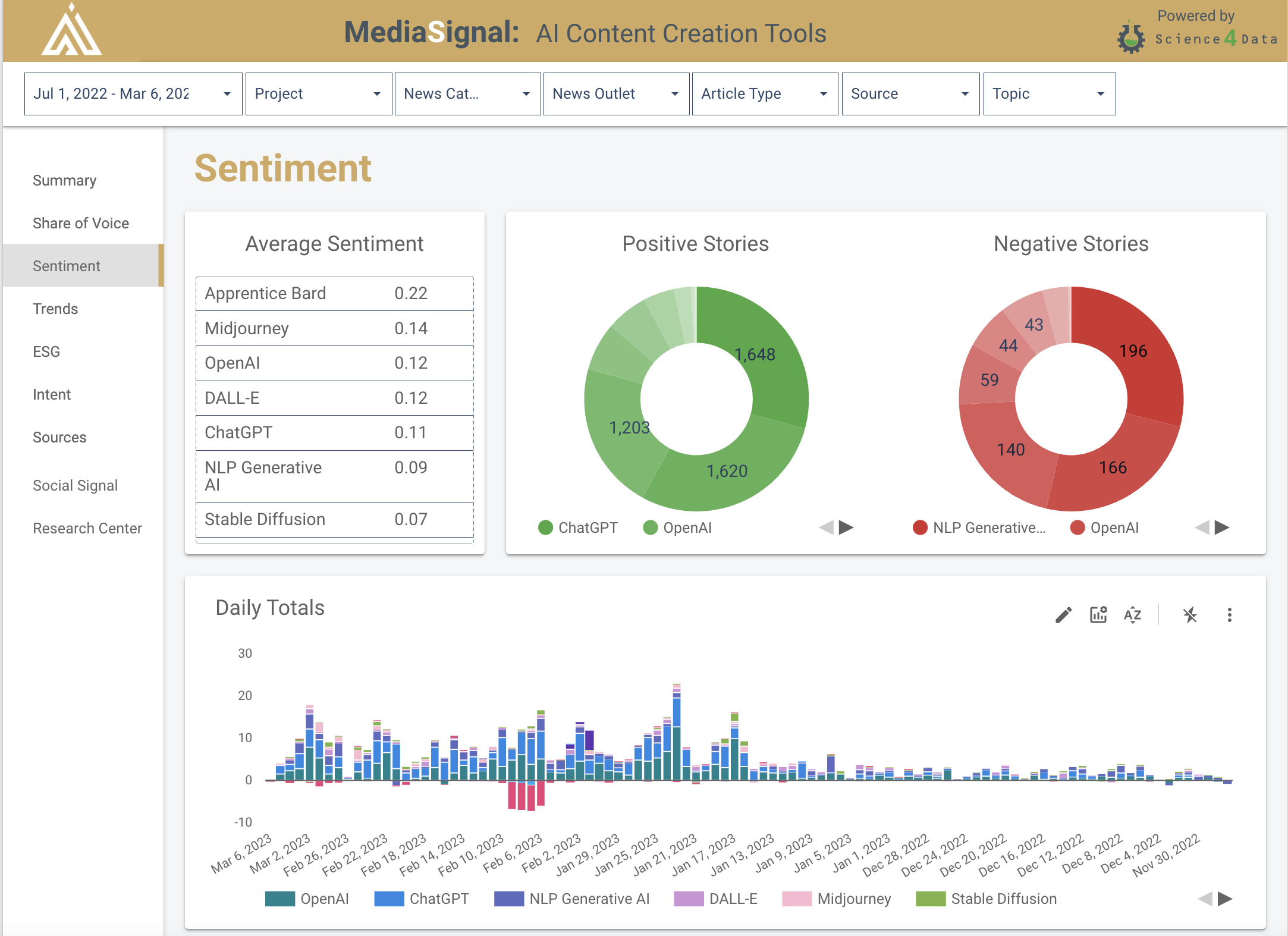Open the News Cat... filter dropdown

pos(468,94)
